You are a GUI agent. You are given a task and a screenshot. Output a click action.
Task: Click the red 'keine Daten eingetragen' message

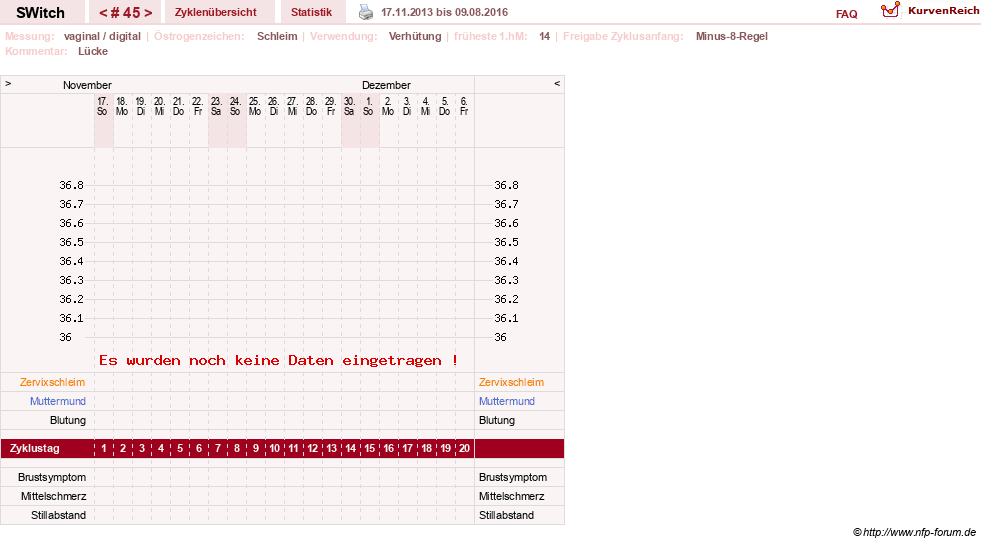click(278, 360)
